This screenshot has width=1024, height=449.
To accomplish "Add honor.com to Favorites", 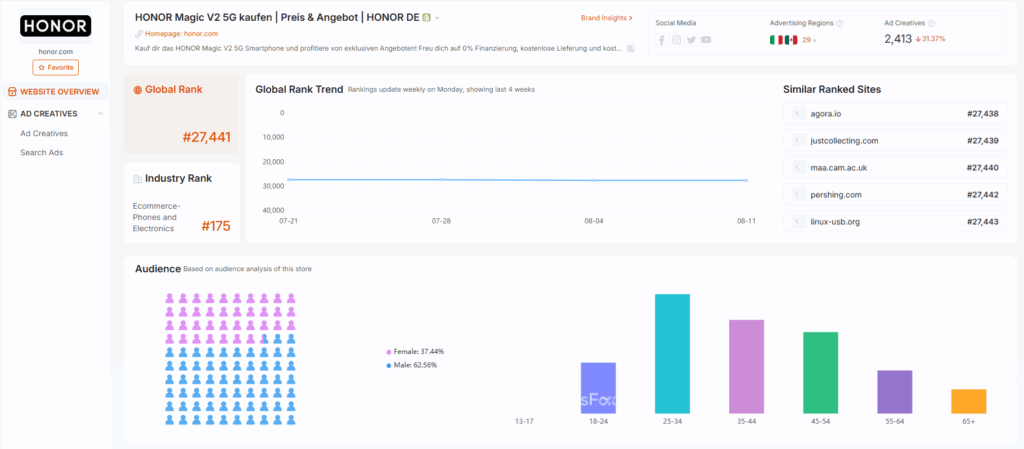I will tap(56, 67).
